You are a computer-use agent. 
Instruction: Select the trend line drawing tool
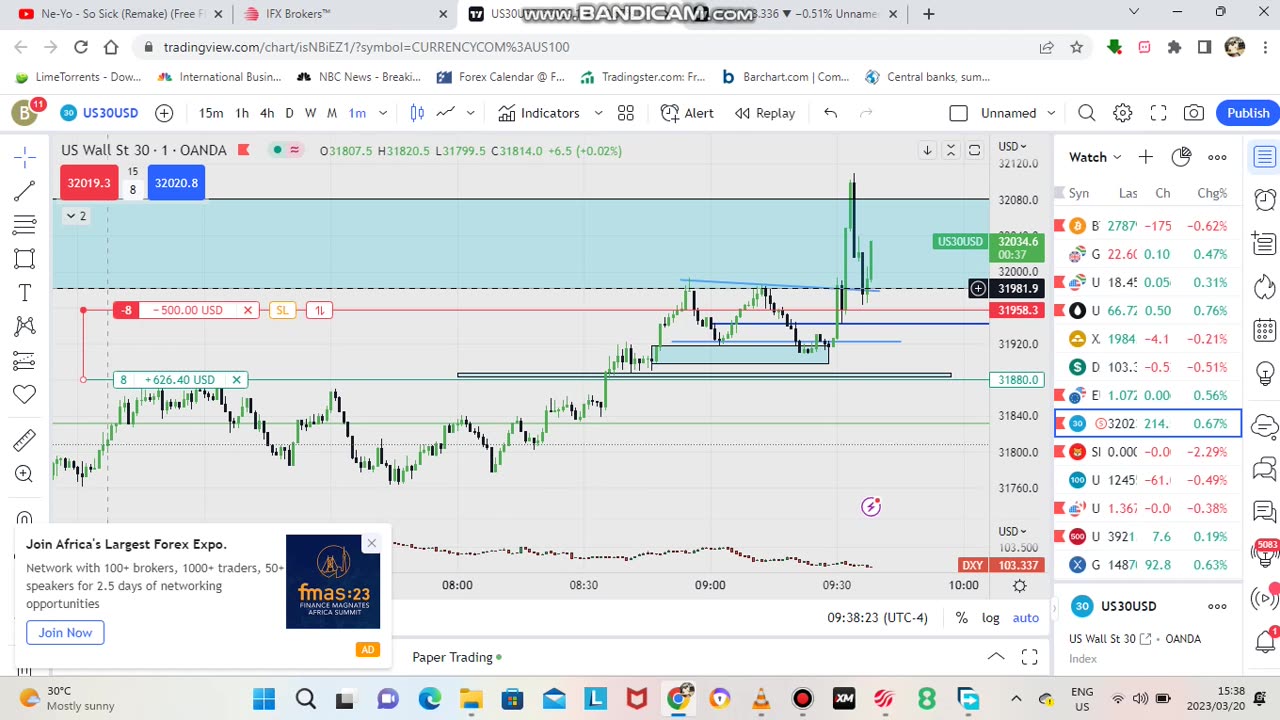point(25,190)
